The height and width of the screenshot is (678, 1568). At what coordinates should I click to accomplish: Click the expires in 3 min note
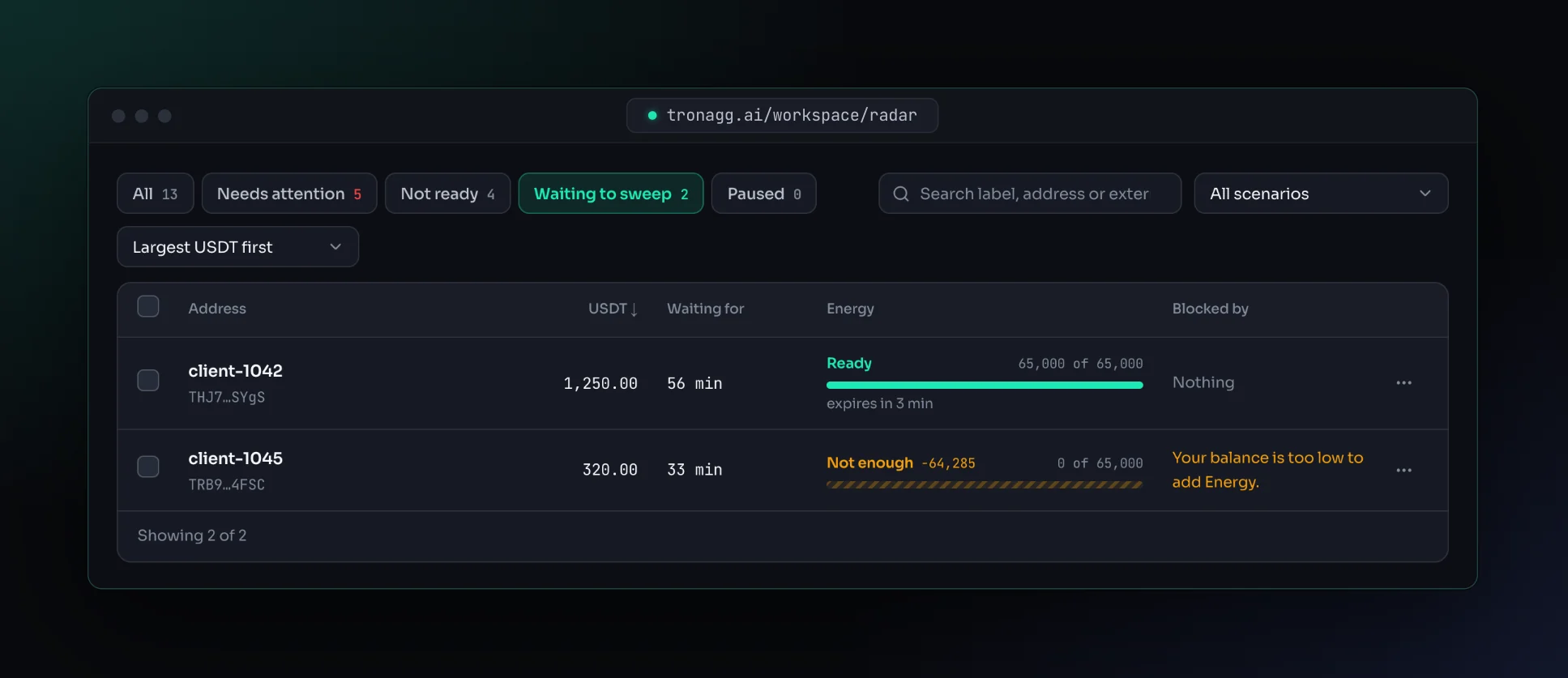[x=879, y=403]
